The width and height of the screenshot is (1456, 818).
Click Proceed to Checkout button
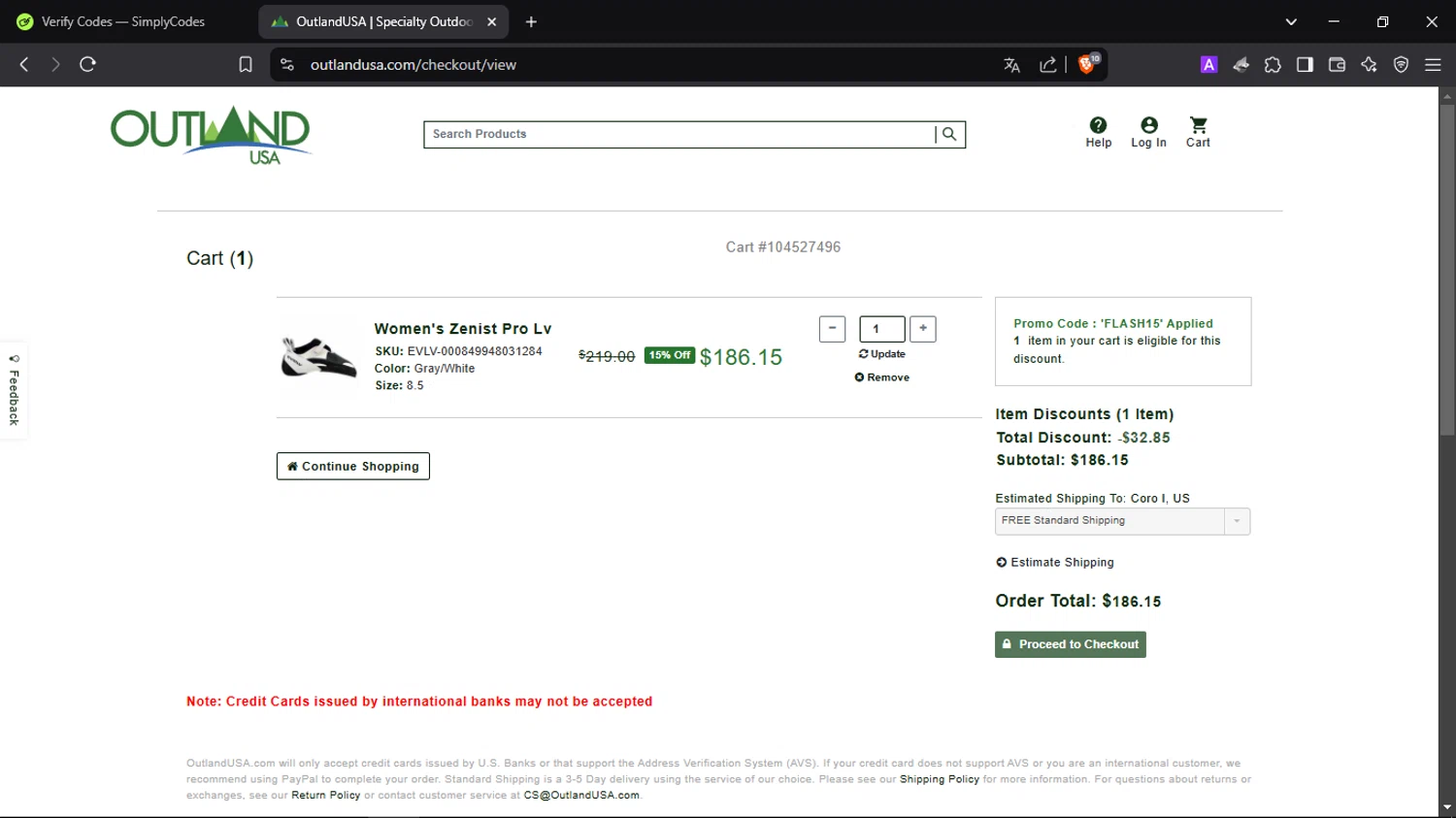[1071, 644]
